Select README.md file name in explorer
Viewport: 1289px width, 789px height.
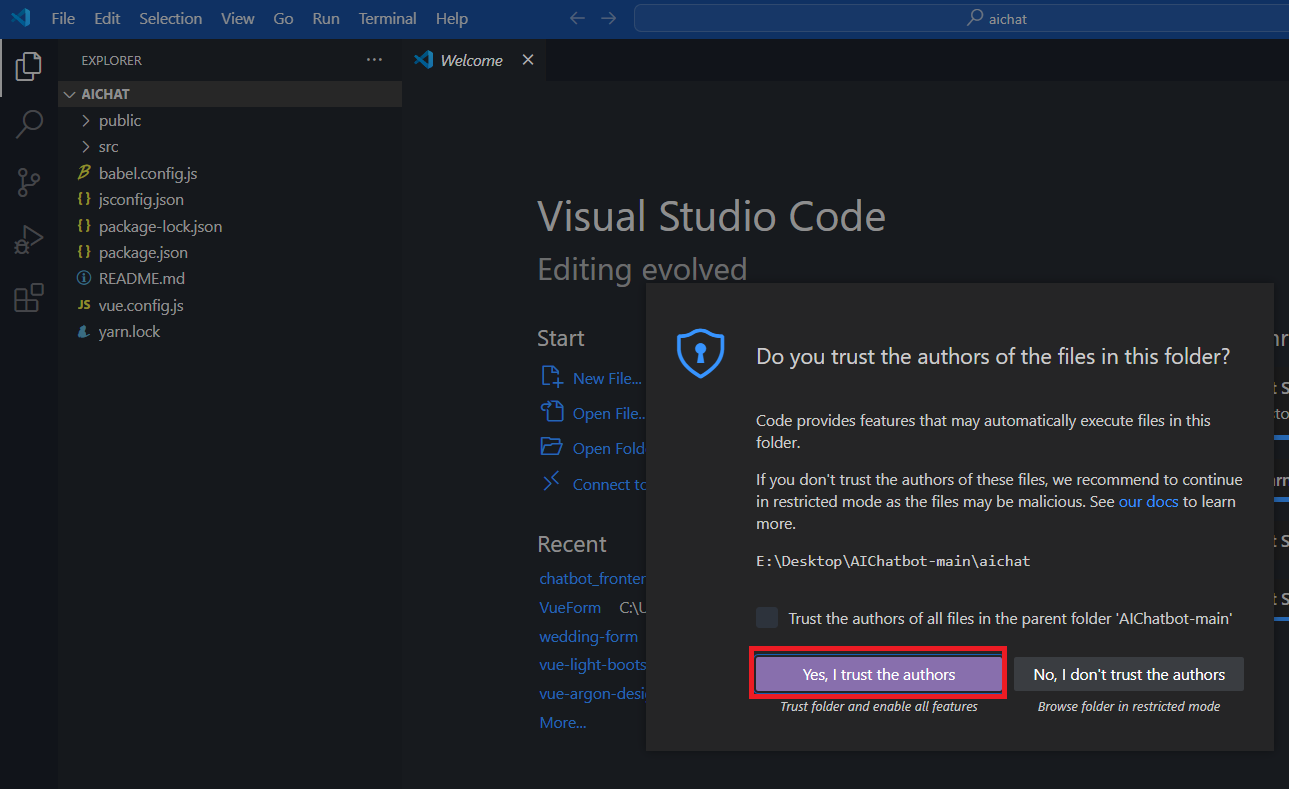pyautogui.click(x=142, y=279)
